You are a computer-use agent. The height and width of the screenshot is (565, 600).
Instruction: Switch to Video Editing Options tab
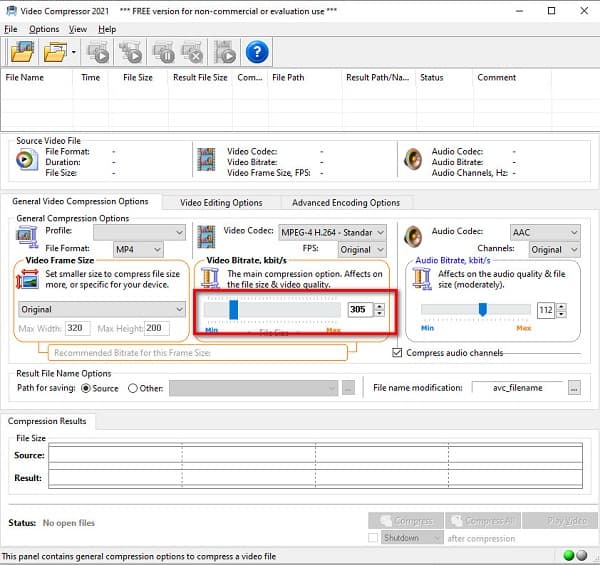(x=221, y=202)
